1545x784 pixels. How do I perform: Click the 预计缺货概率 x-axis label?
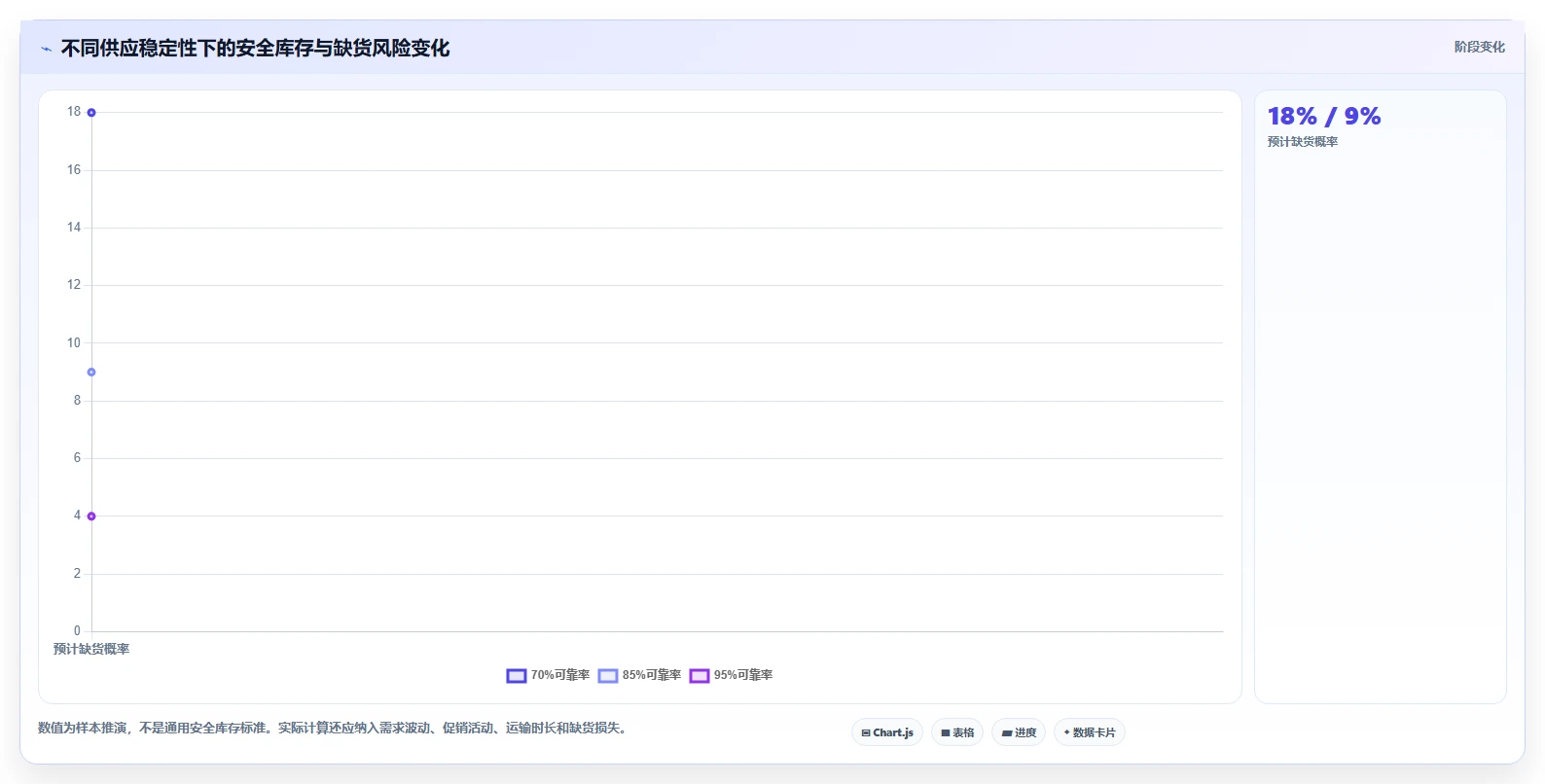[91, 649]
